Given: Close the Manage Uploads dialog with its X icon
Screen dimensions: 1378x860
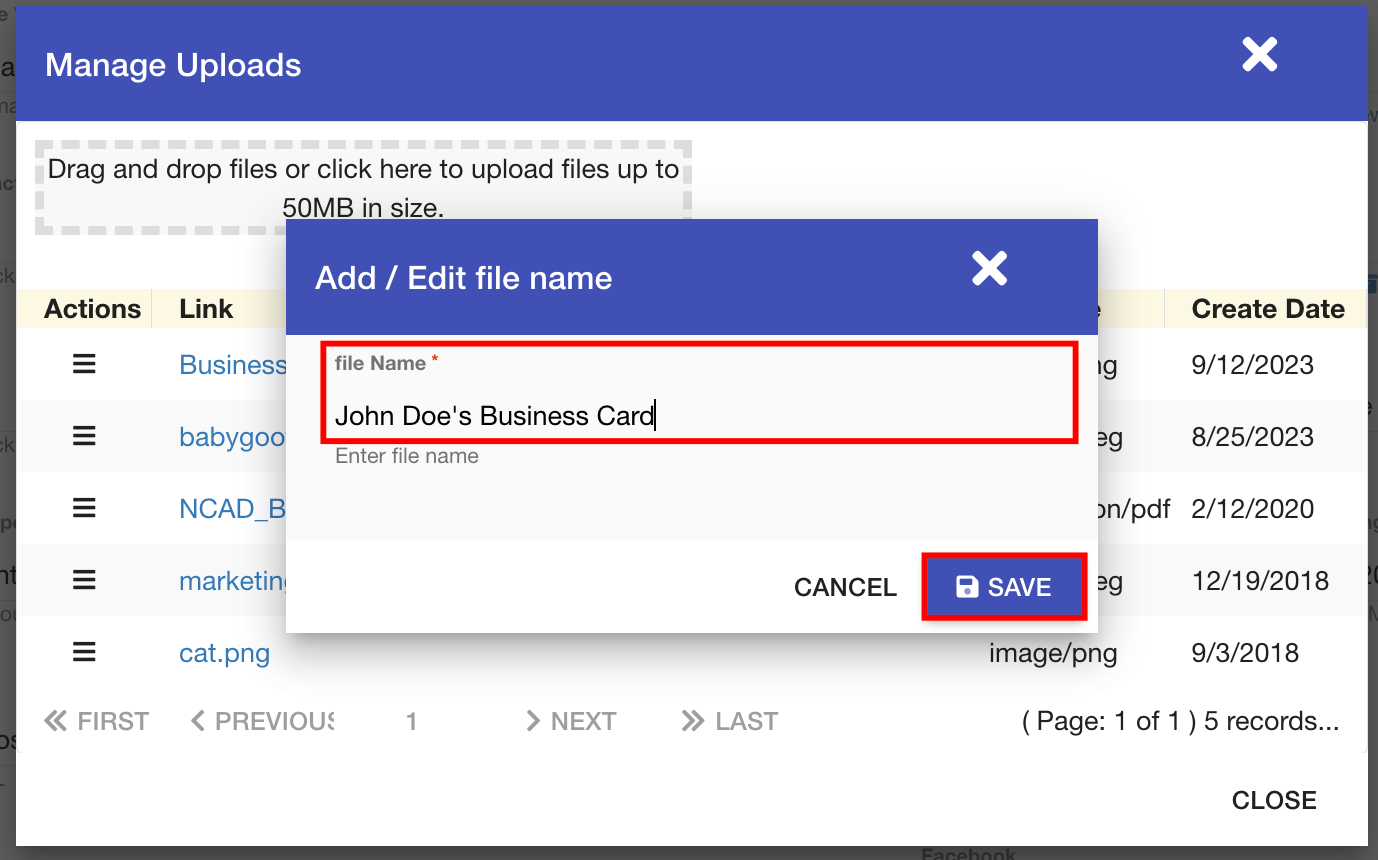Looking at the screenshot, I should (x=1259, y=55).
